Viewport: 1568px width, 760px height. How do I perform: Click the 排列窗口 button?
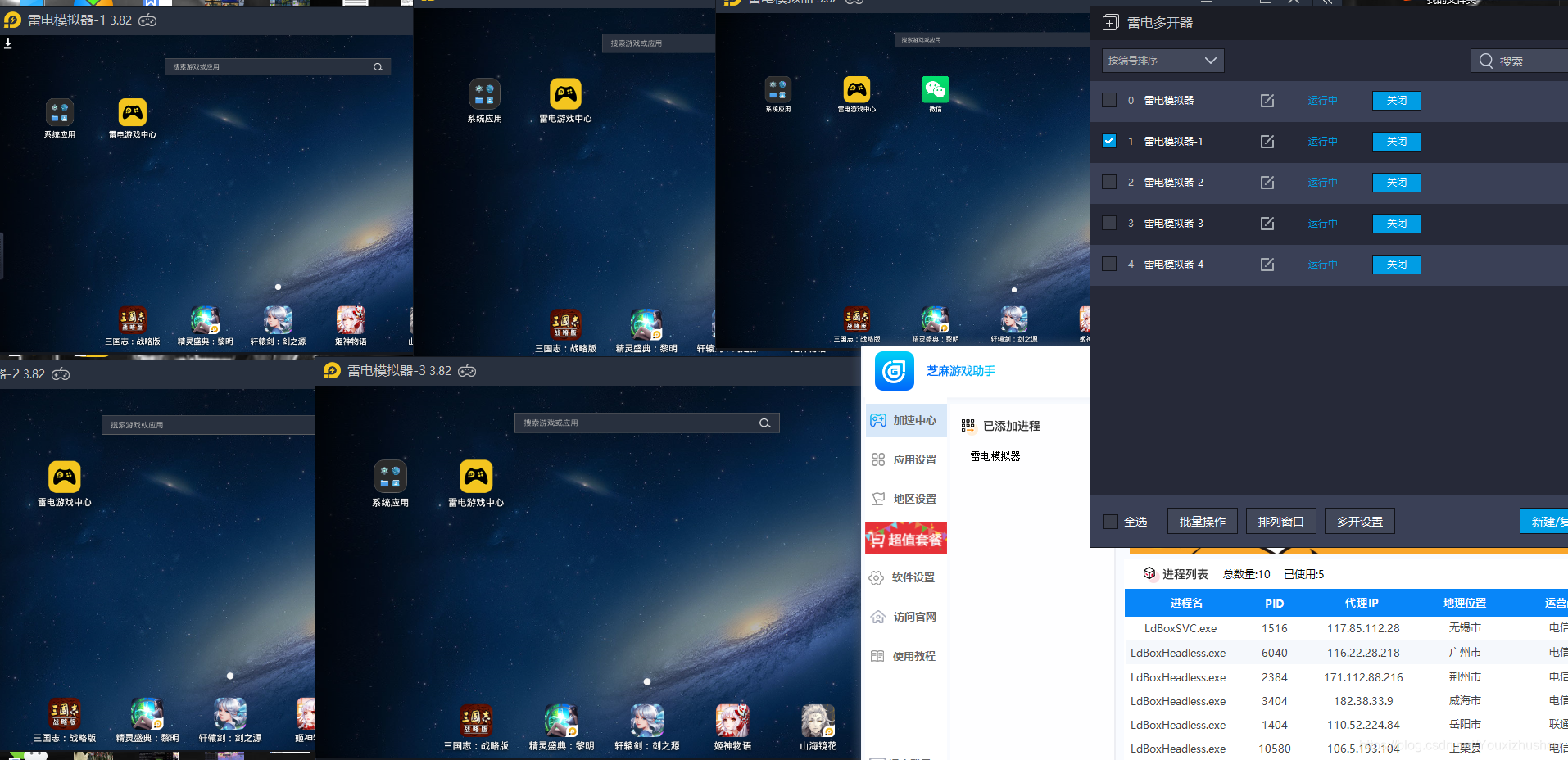coord(1280,522)
